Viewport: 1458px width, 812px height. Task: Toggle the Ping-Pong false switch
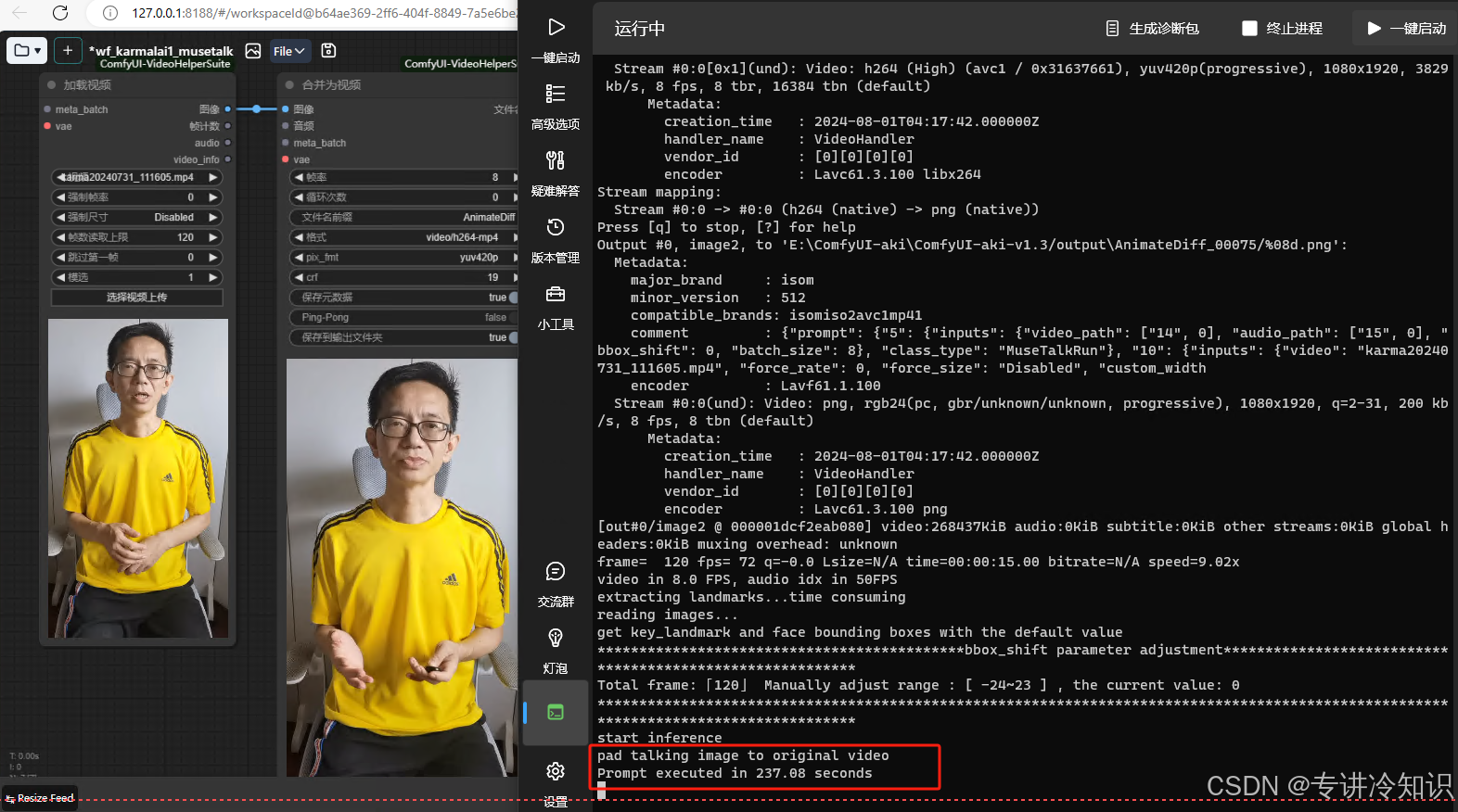pyautogui.click(x=511, y=318)
